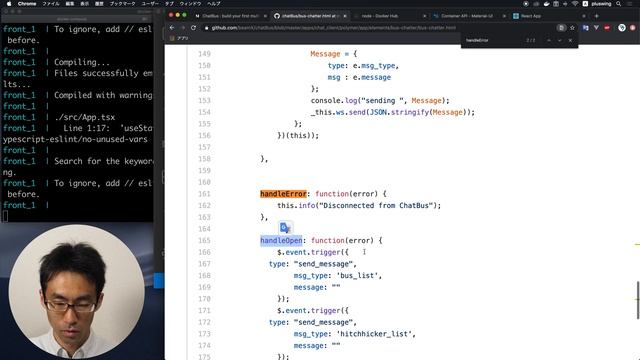Switch to the ChatBus Medium article tab
This screenshot has width=640, height=360.
click(231, 16)
